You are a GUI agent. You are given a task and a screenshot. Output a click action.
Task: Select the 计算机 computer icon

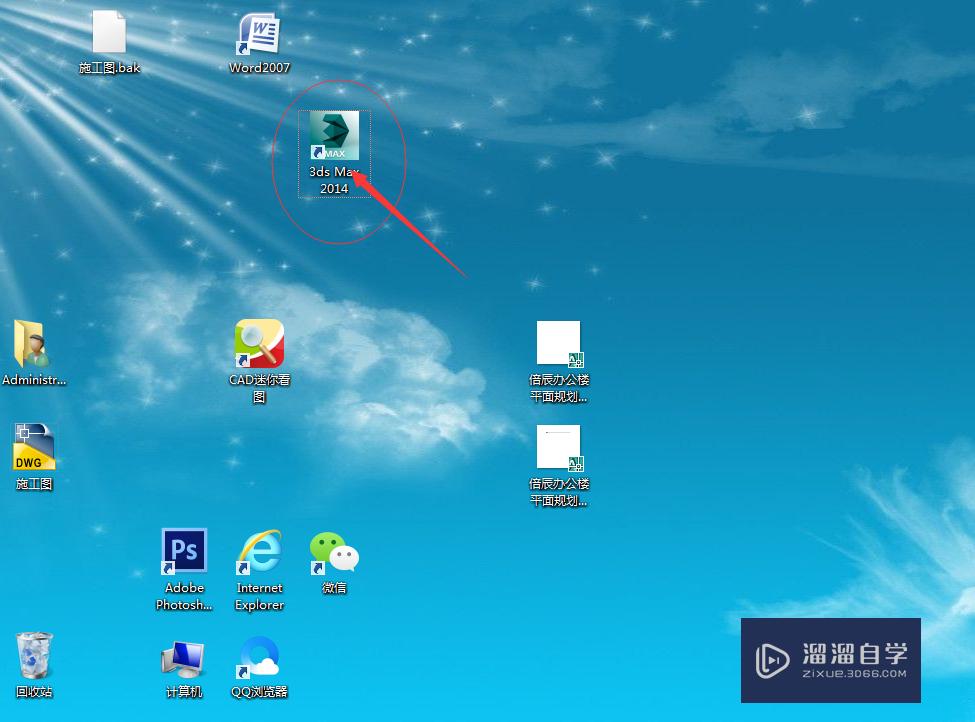click(x=183, y=659)
